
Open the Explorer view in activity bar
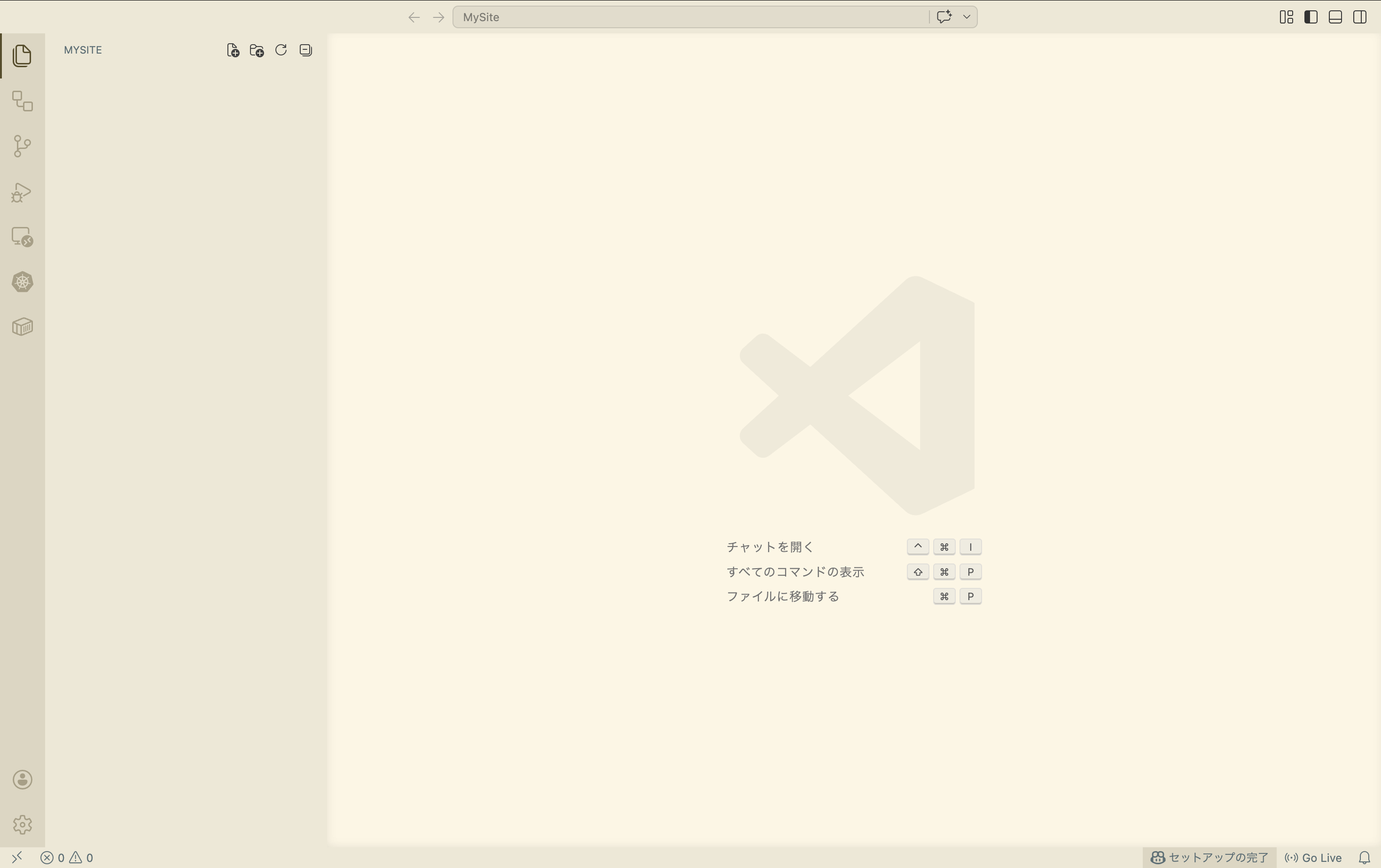click(22, 55)
